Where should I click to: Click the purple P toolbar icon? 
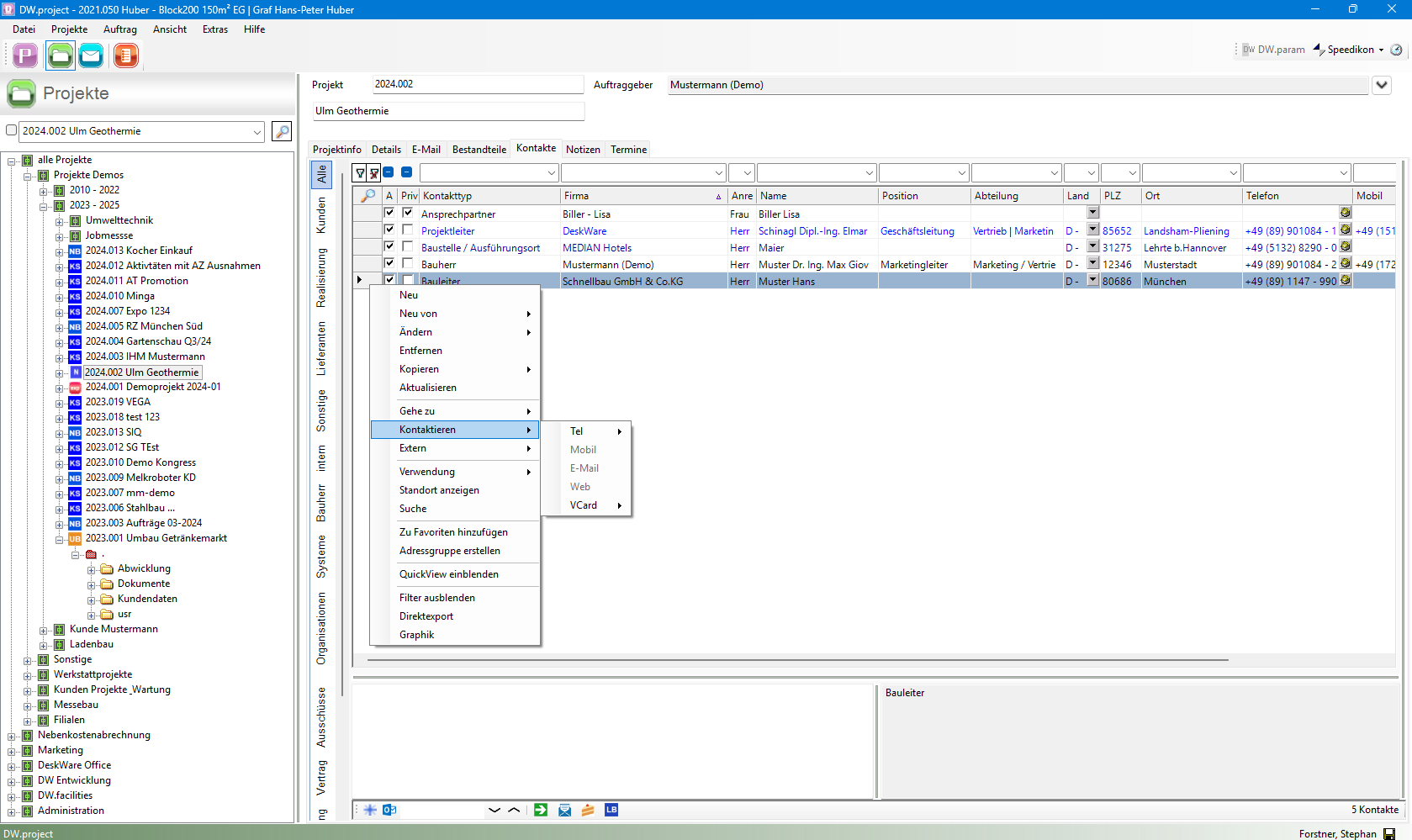25,56
